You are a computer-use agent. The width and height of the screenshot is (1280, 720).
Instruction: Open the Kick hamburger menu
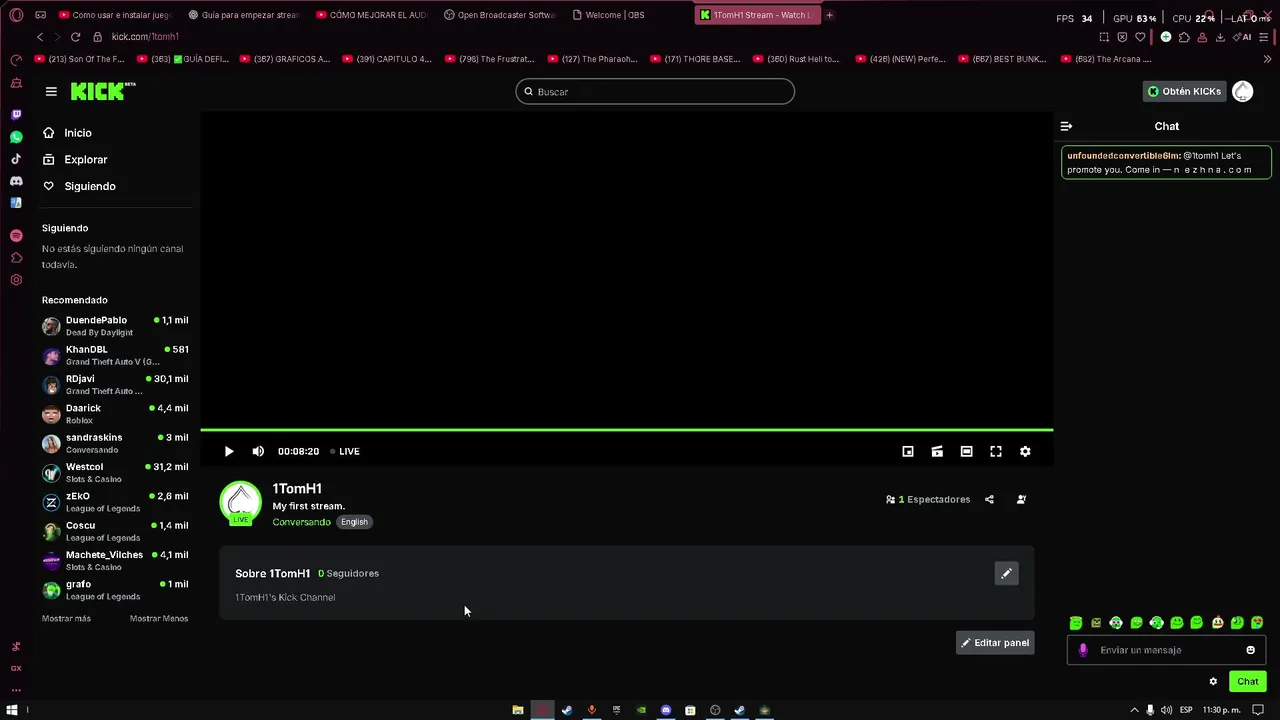point(51,91)
